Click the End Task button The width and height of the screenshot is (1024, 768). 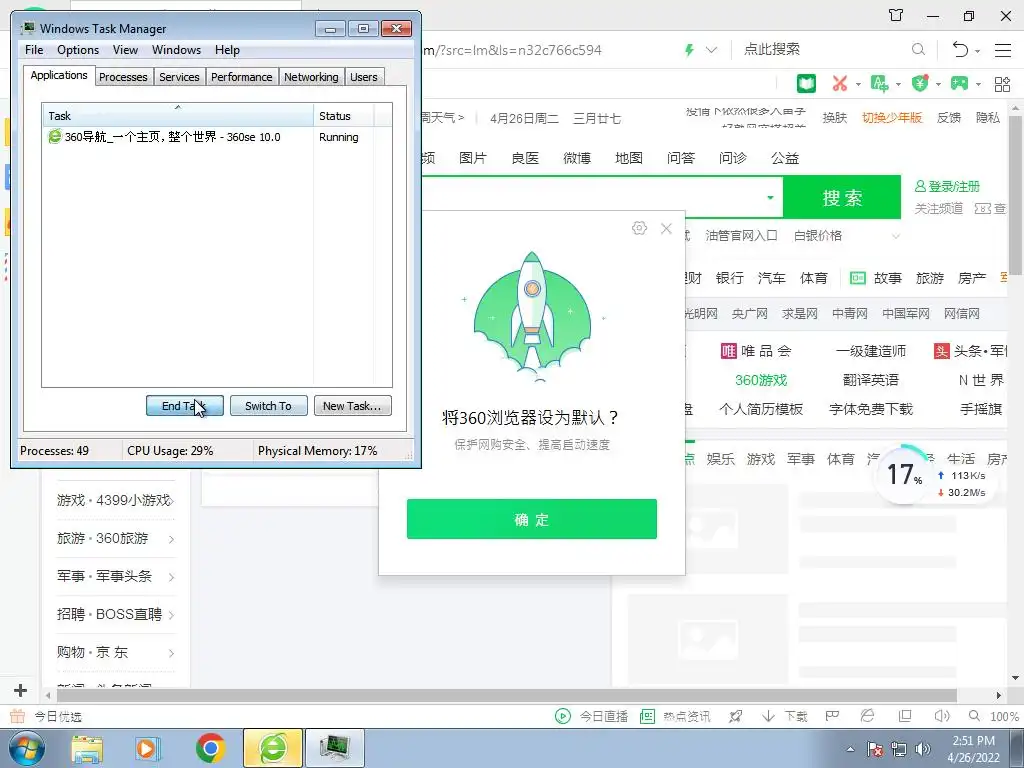[x=185, y=406]
